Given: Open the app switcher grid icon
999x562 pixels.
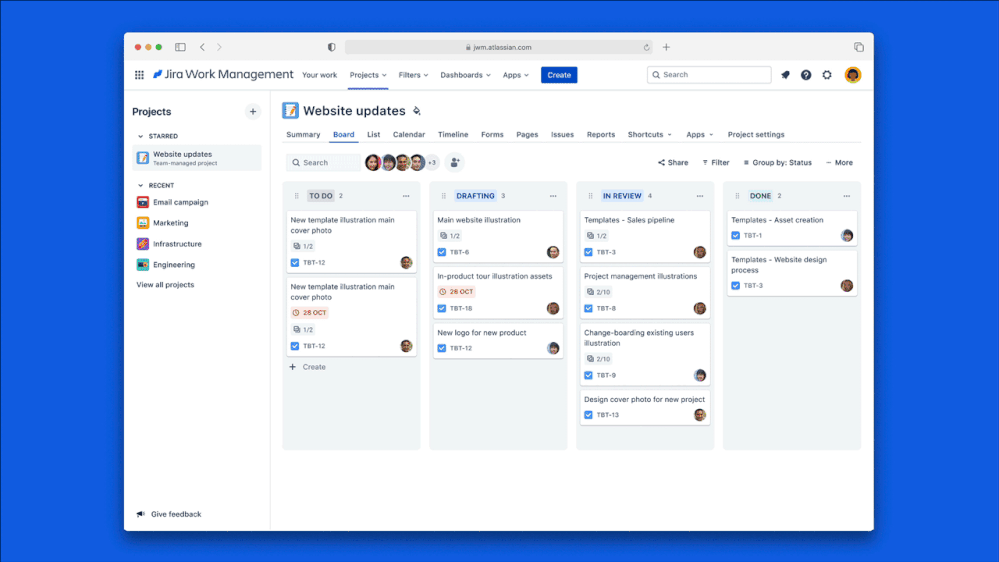Looking at the screenshot, I should coord(139,75).
